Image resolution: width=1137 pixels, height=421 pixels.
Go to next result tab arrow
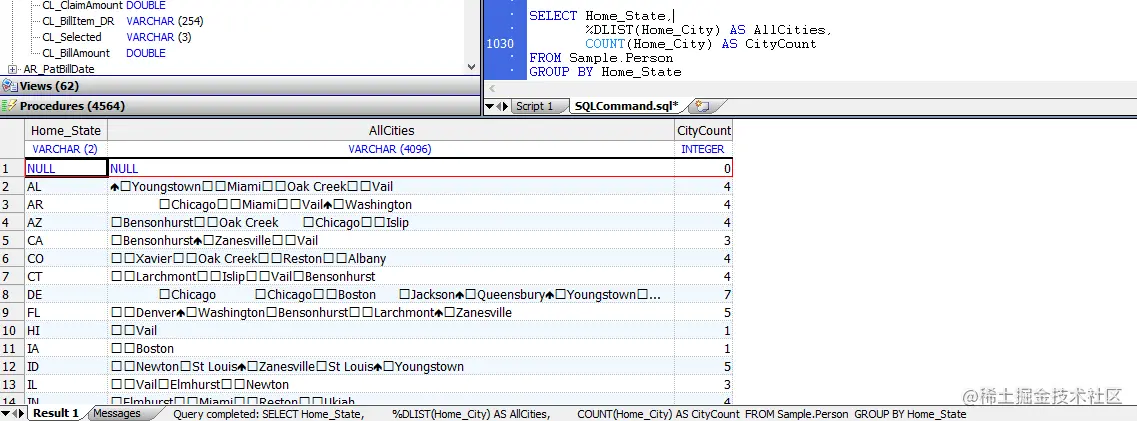[x=23, y=414]
